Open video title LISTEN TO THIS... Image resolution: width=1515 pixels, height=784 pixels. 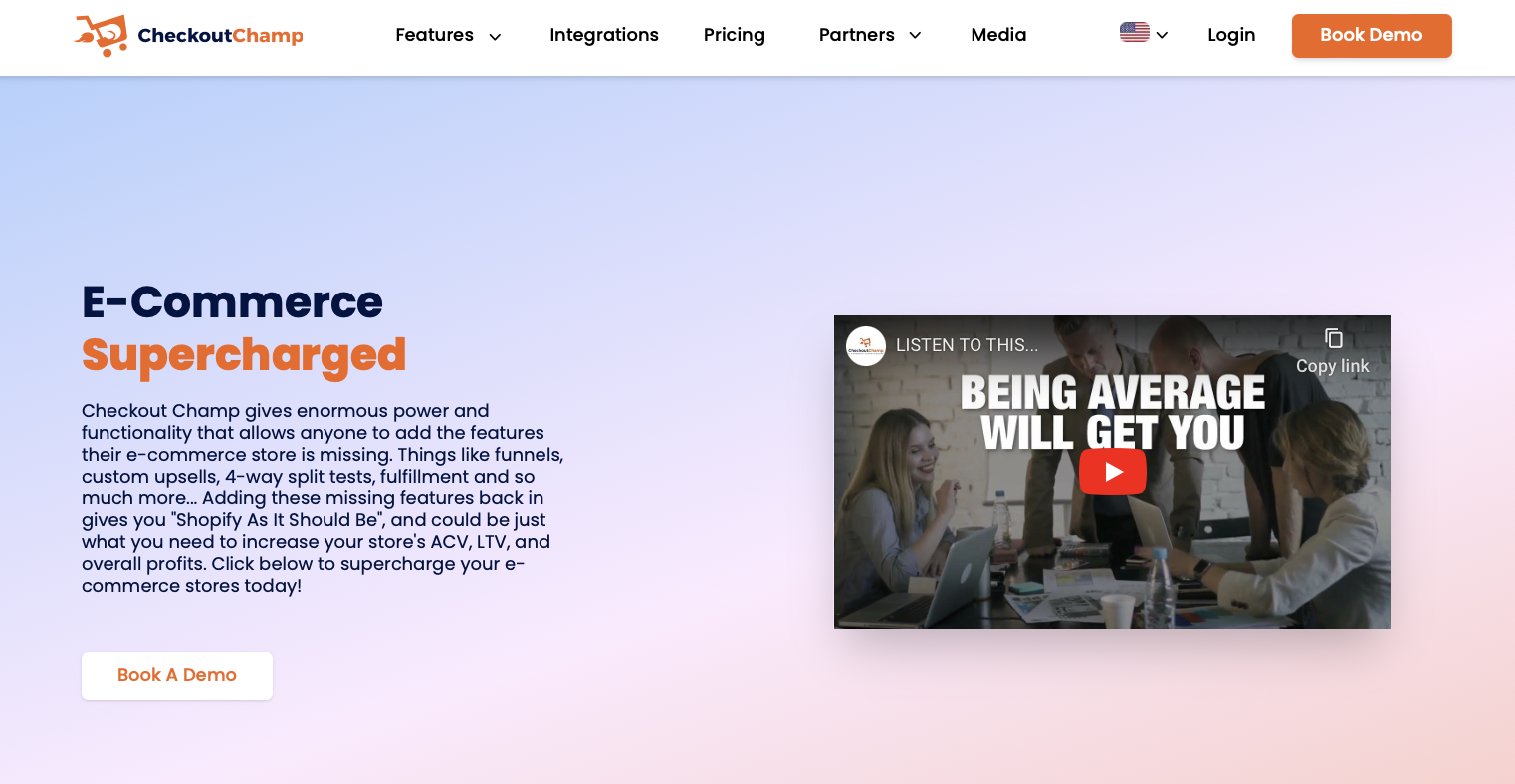click(967, 345)
